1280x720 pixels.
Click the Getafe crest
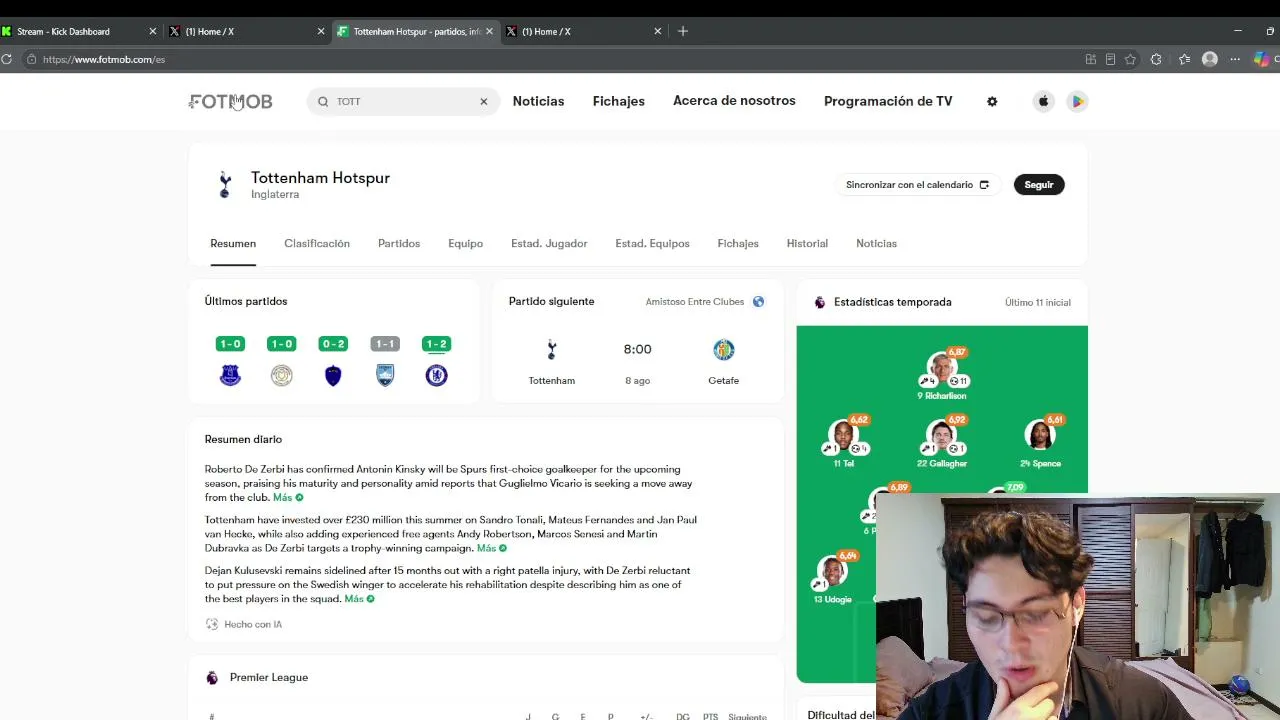click(724, 350)
